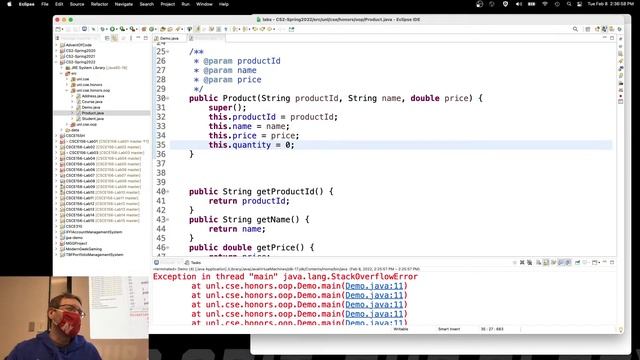640x360 pixels.
Task: Select the ModernGeekGaming project
Action: (84, 249)
